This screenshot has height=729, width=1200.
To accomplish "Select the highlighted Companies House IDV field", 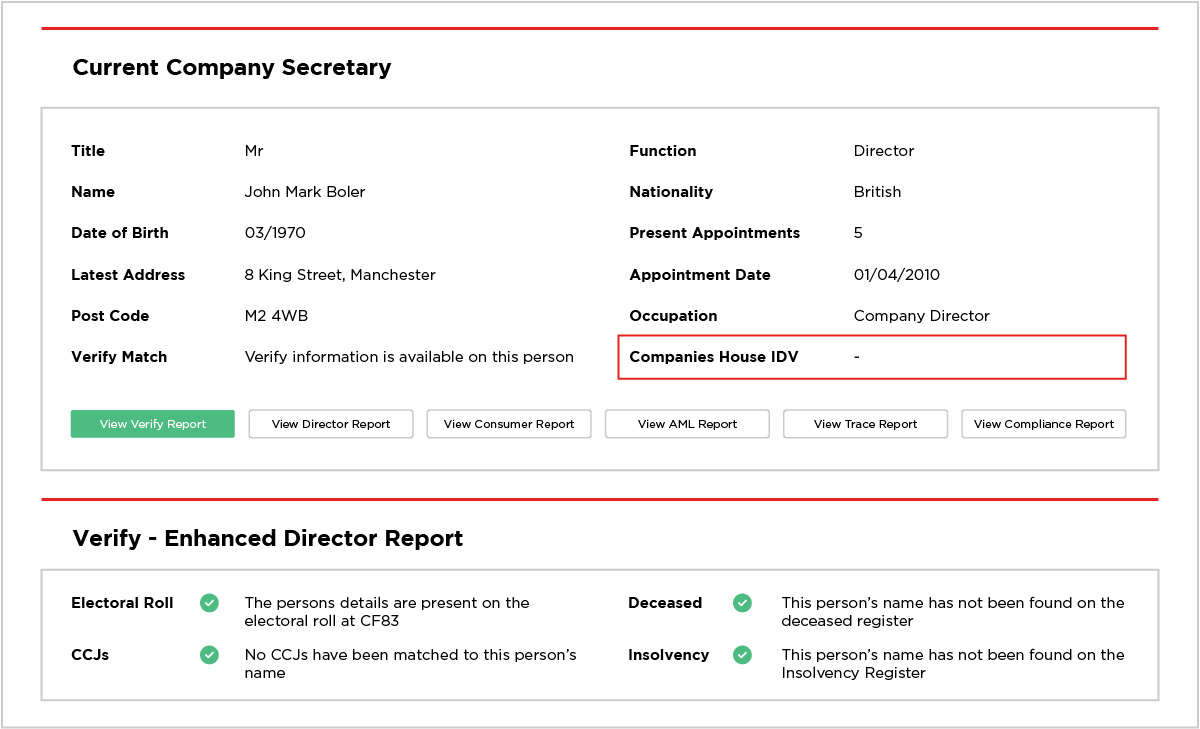I will click(x=872, y=357).
